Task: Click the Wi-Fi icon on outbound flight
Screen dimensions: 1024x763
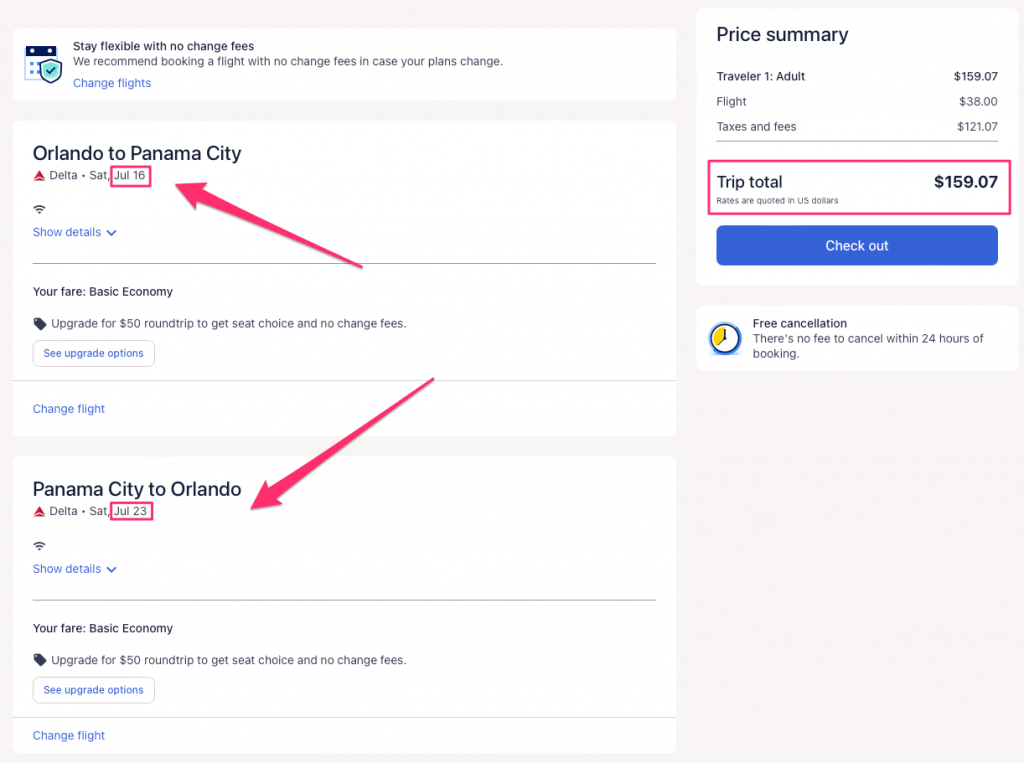Action: click(x=40, y=209)
